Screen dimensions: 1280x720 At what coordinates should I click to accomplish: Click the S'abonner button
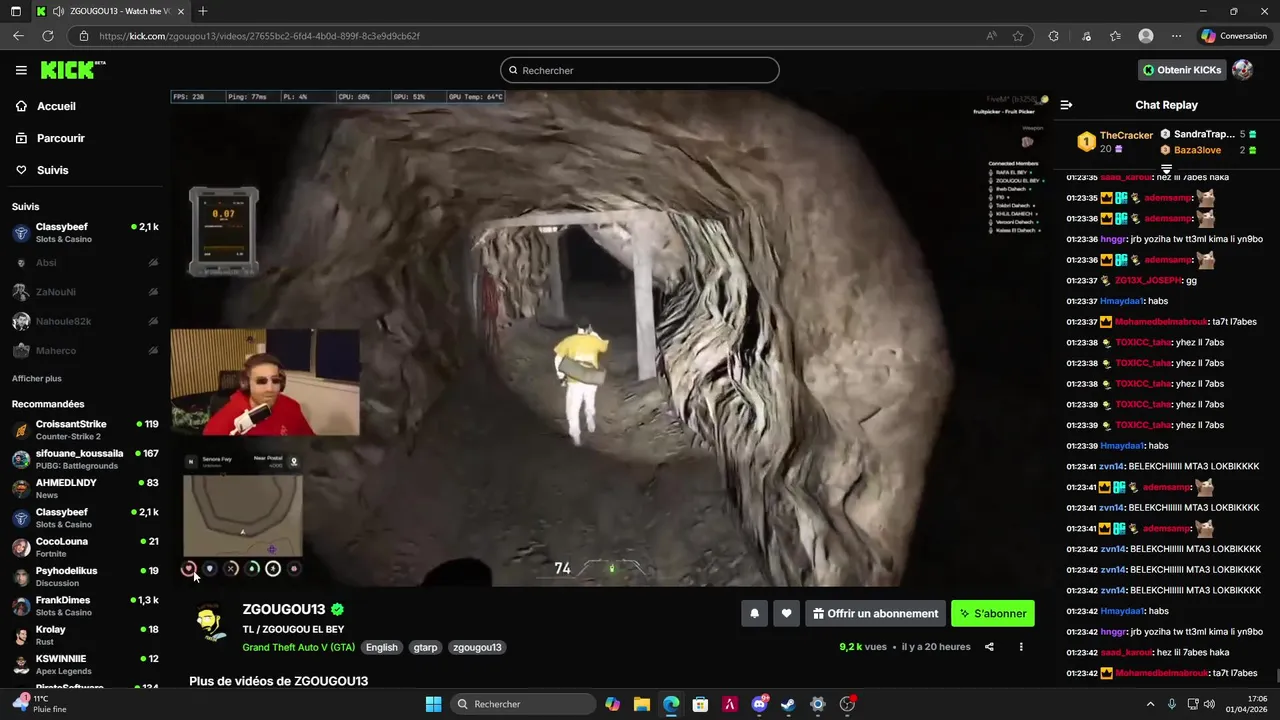[993, 614]
